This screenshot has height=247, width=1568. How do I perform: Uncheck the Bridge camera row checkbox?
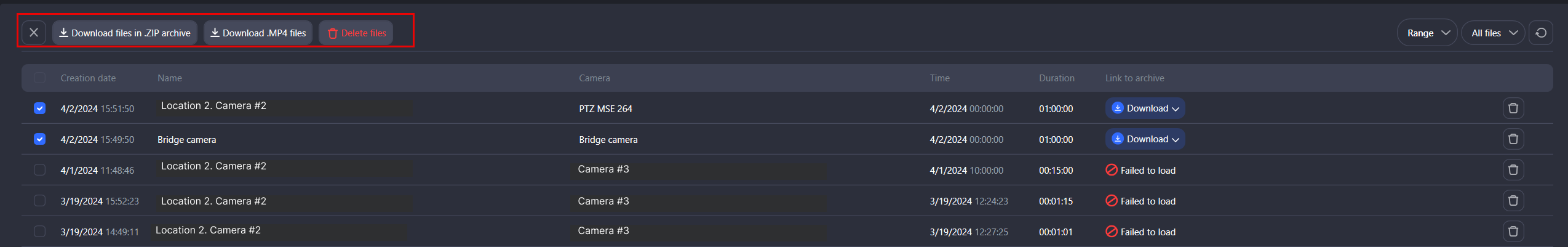coord(39,139)
